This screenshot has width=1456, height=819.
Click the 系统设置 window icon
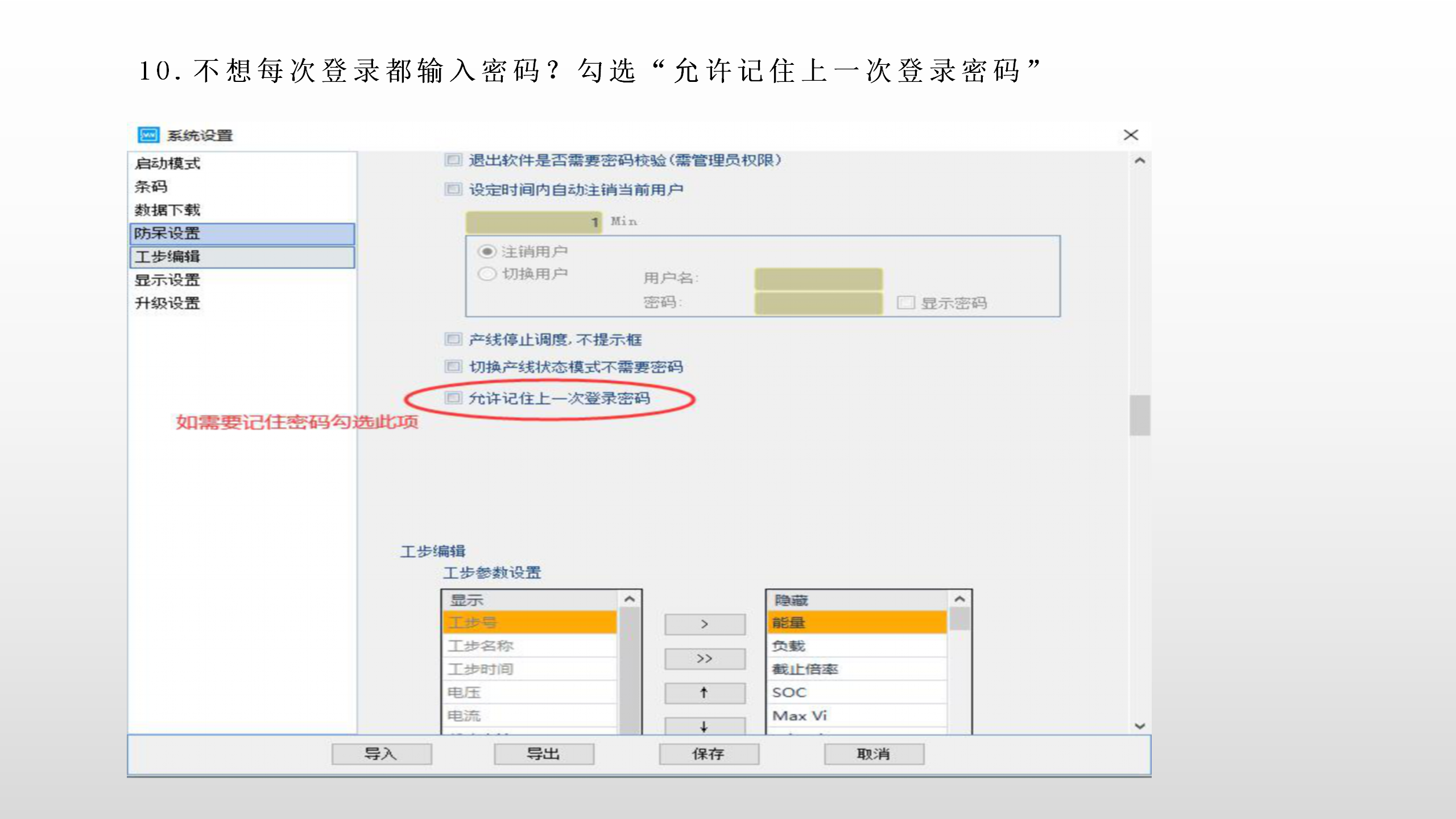click(x=148, y=135)
